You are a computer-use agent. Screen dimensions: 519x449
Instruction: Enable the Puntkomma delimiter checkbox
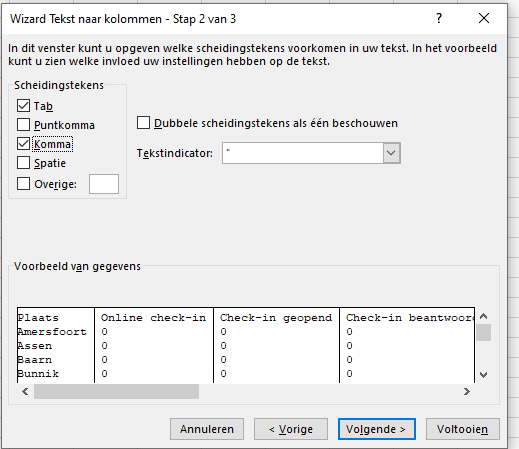tap(23, 125)
